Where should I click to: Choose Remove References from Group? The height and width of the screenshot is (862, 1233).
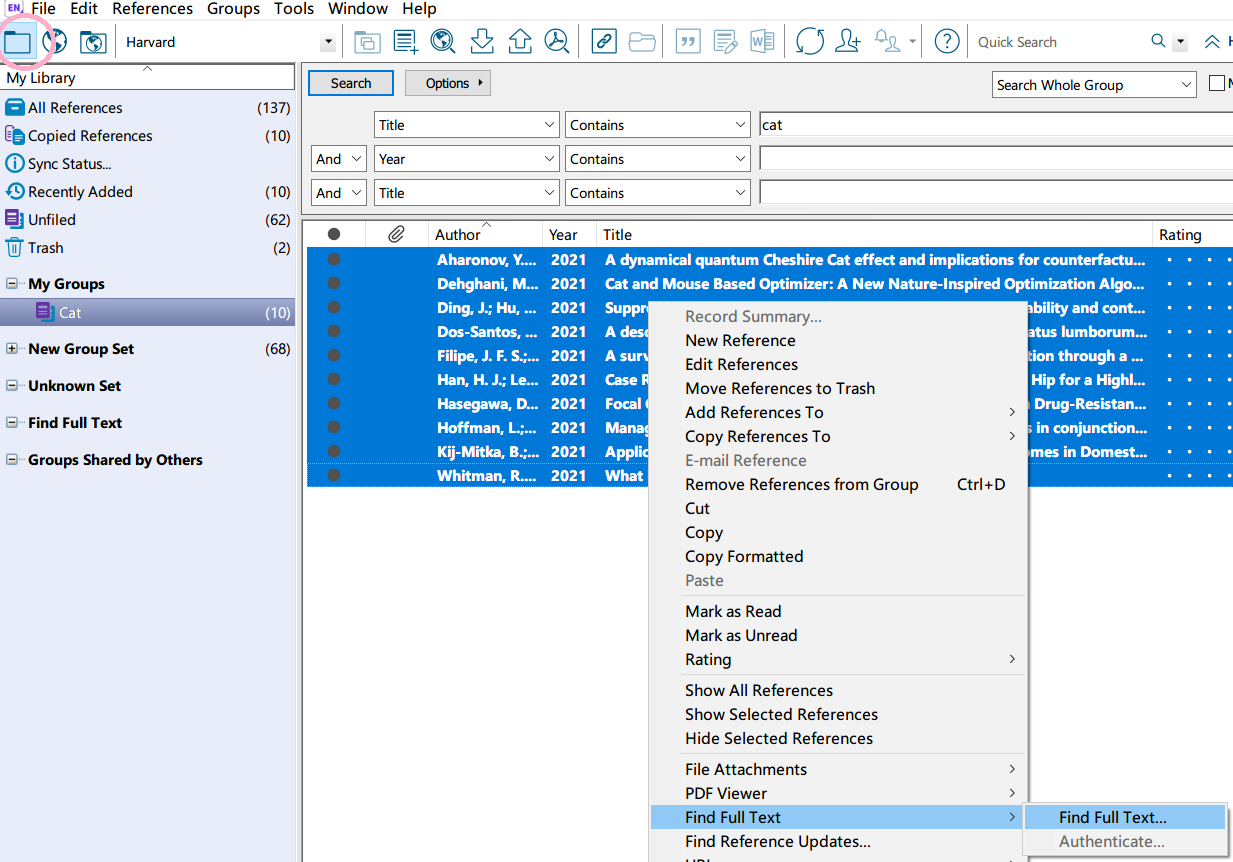click(801, 484)
